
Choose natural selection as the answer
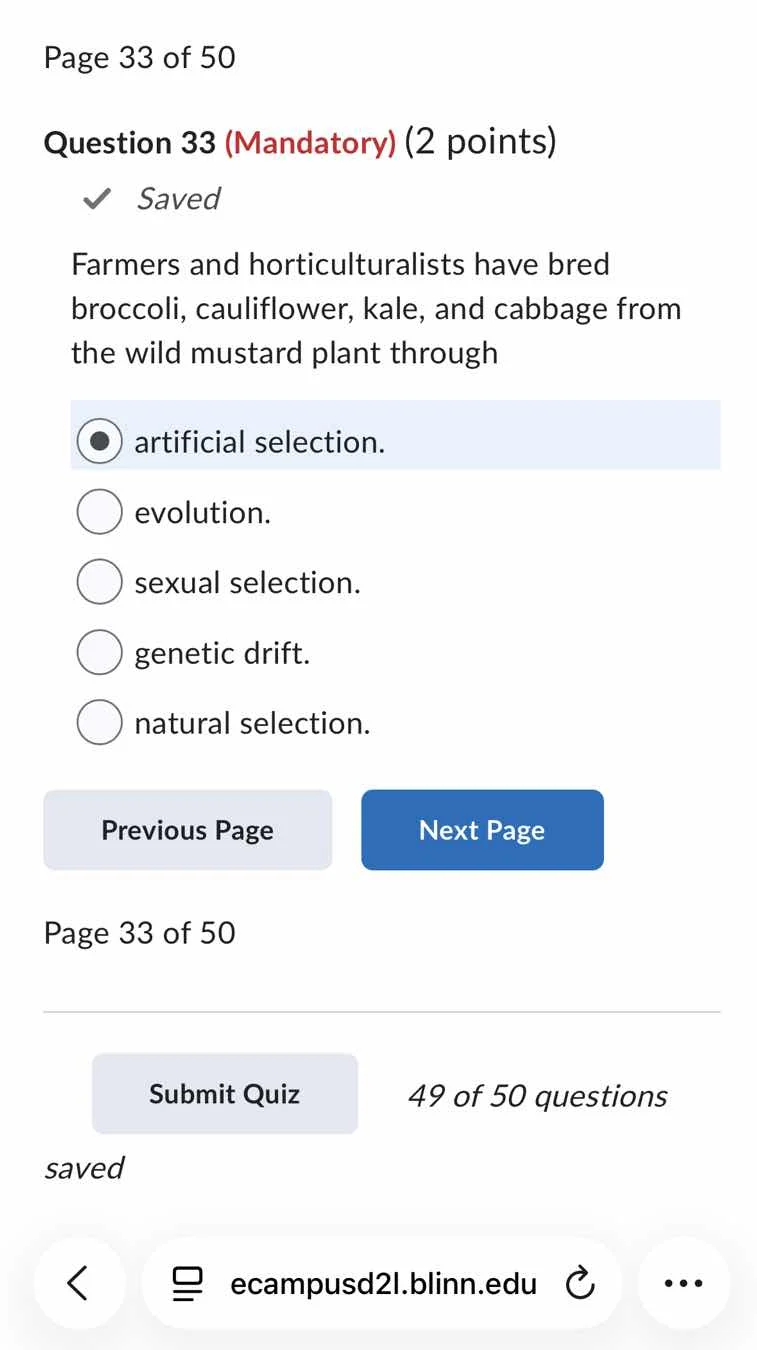[99, 722]
